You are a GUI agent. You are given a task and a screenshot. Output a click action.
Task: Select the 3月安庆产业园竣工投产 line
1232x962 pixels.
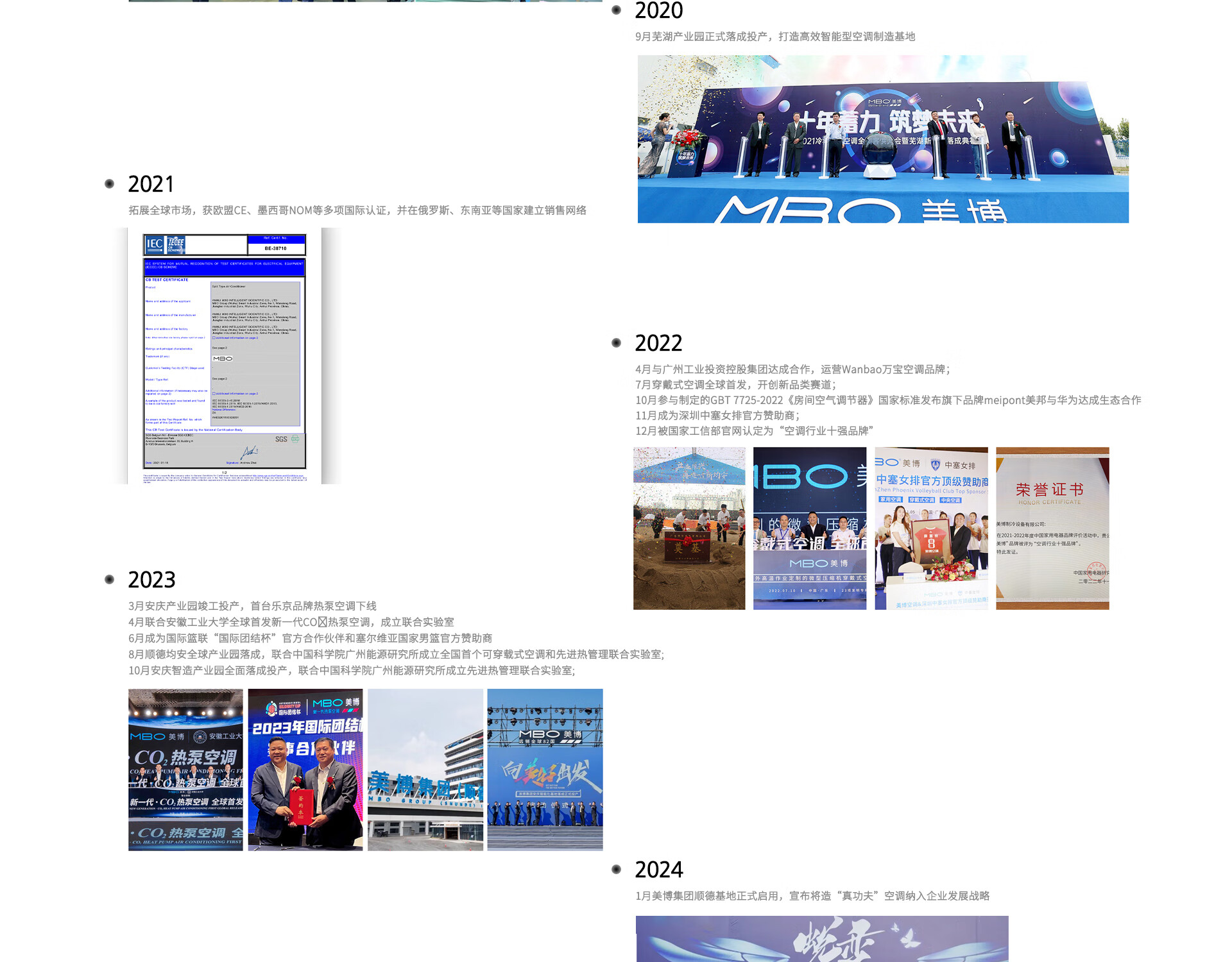(x=252, y=606)
